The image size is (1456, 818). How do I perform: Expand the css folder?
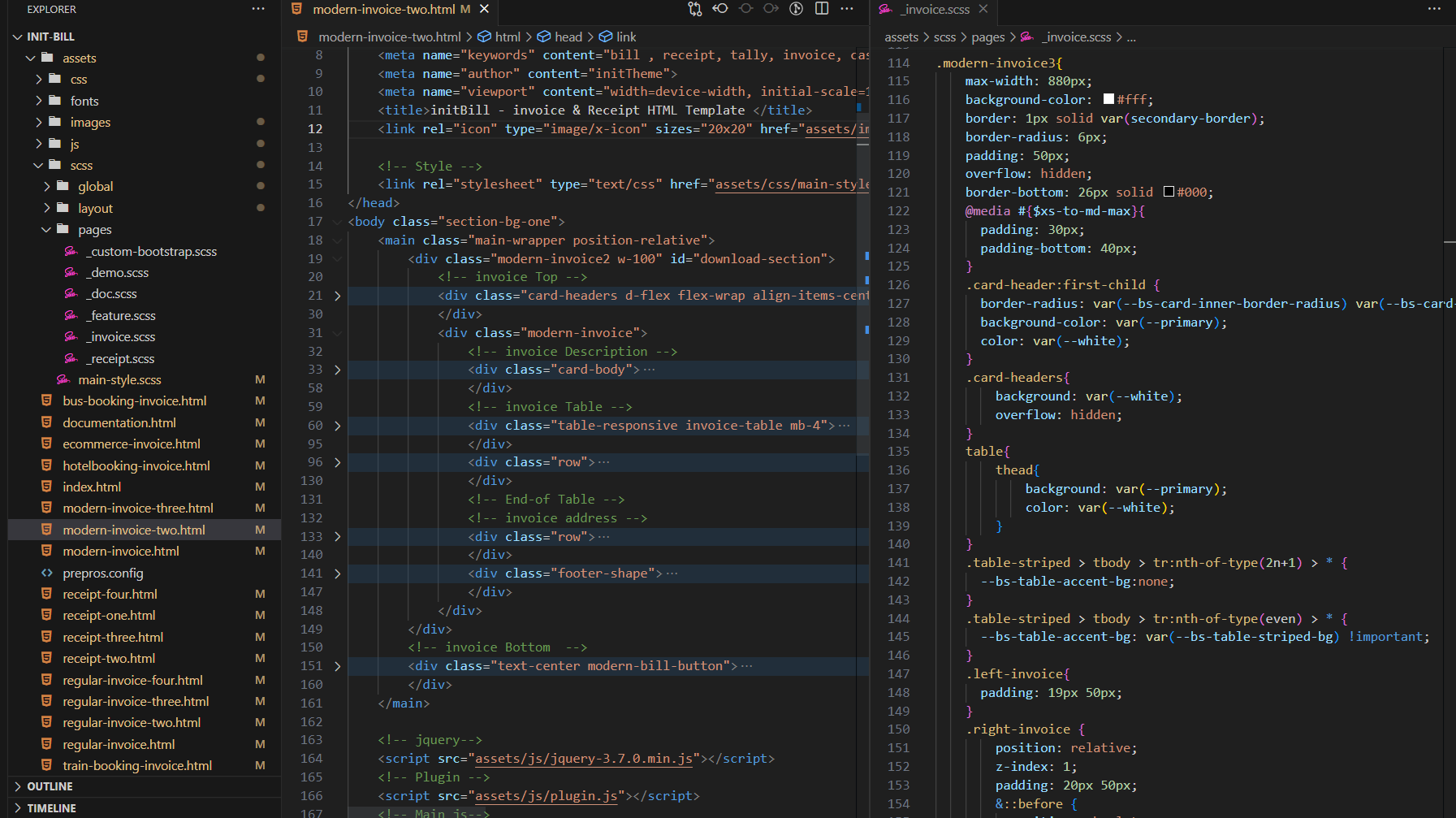pyautogui.click(x=38, y=79)
